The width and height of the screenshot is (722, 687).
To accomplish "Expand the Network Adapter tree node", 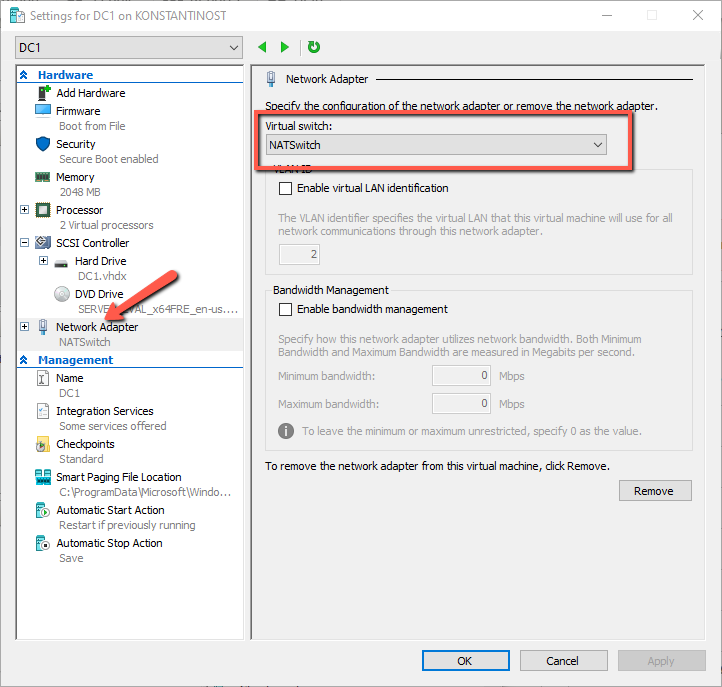I will click(x=25, y=326).
